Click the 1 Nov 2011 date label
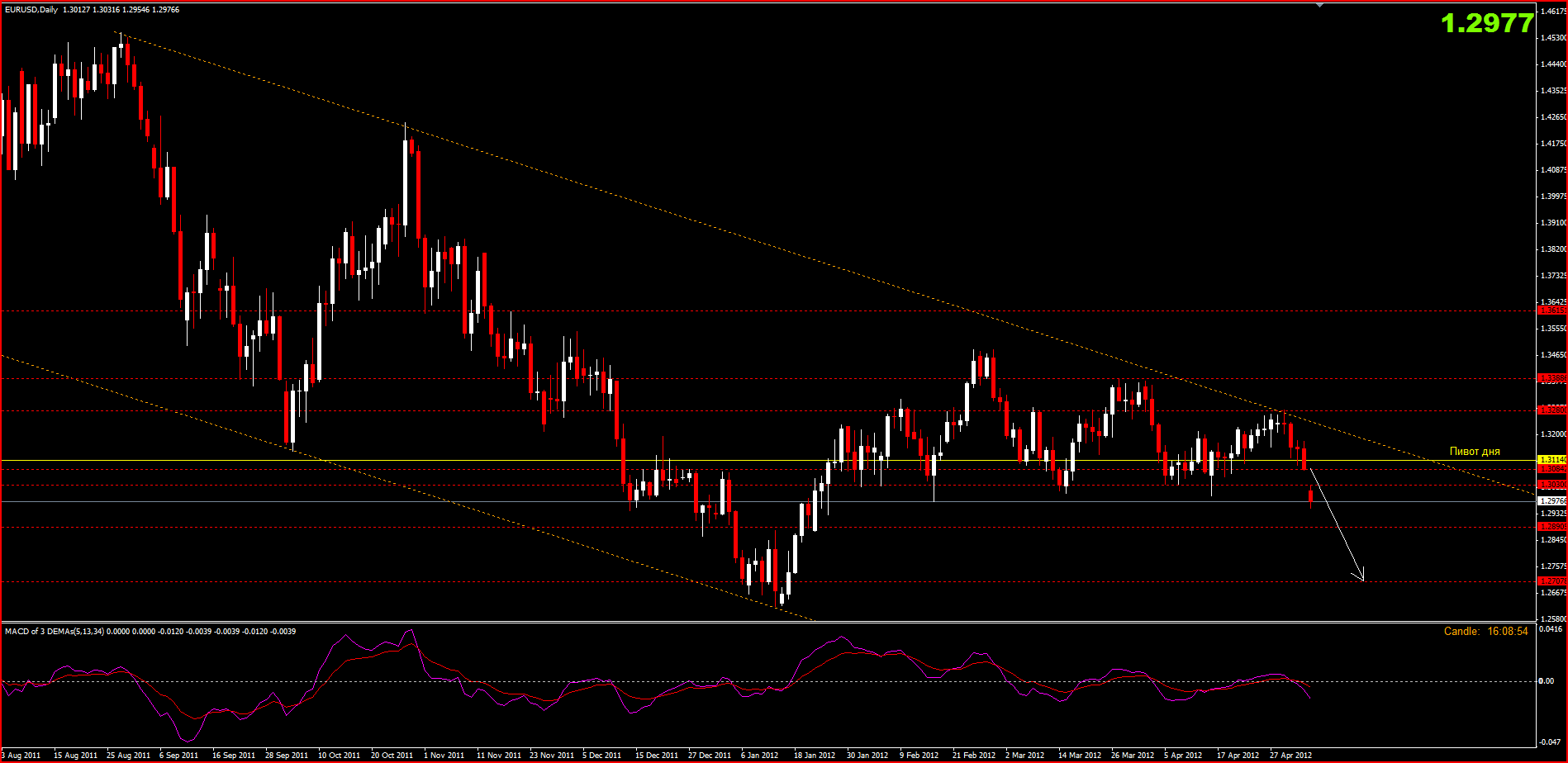This screenshot has width=1568, height=763. pos(444,756)
